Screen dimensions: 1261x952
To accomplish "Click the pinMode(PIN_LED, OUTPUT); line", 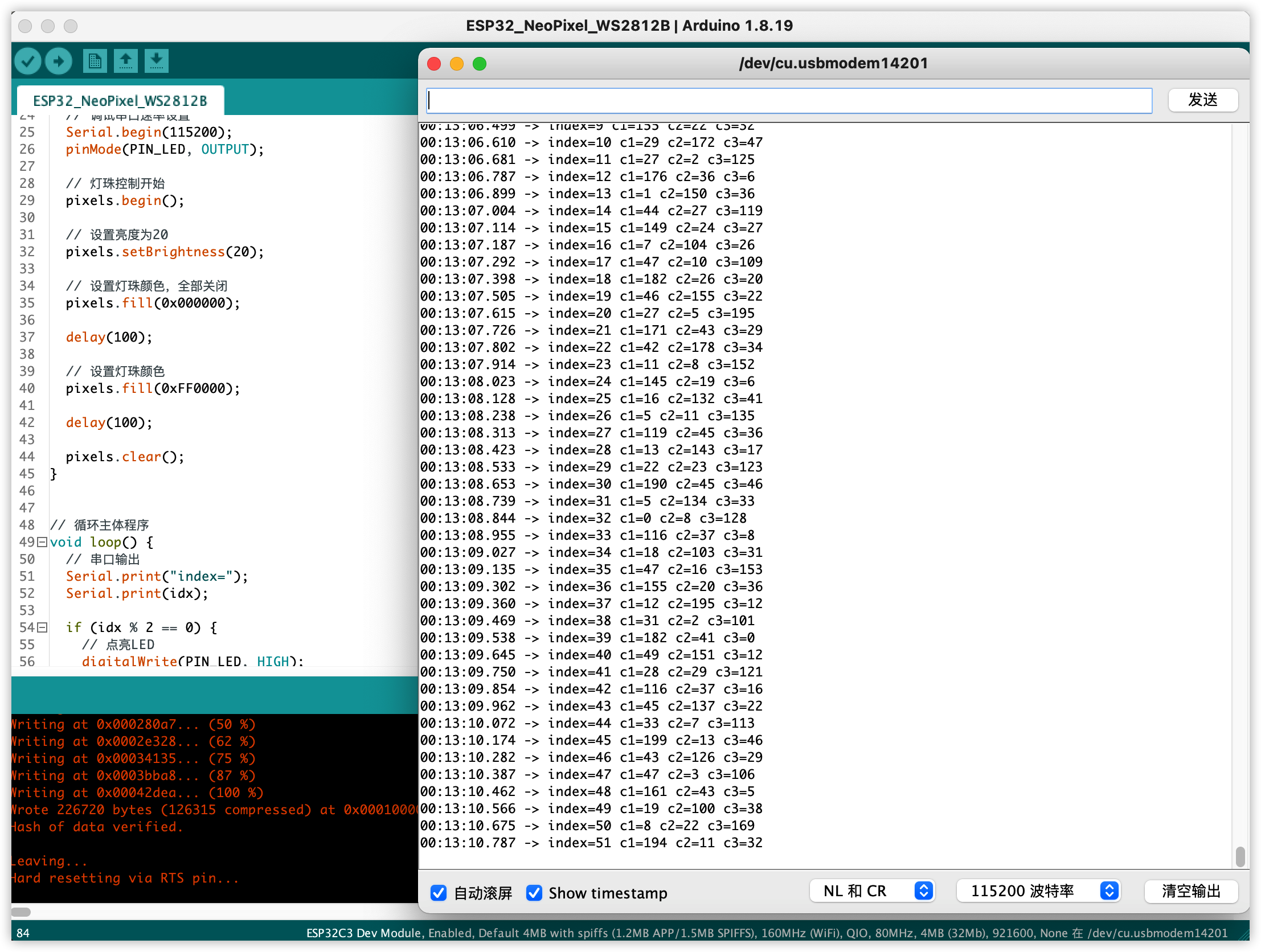I will tap(165, 149).
